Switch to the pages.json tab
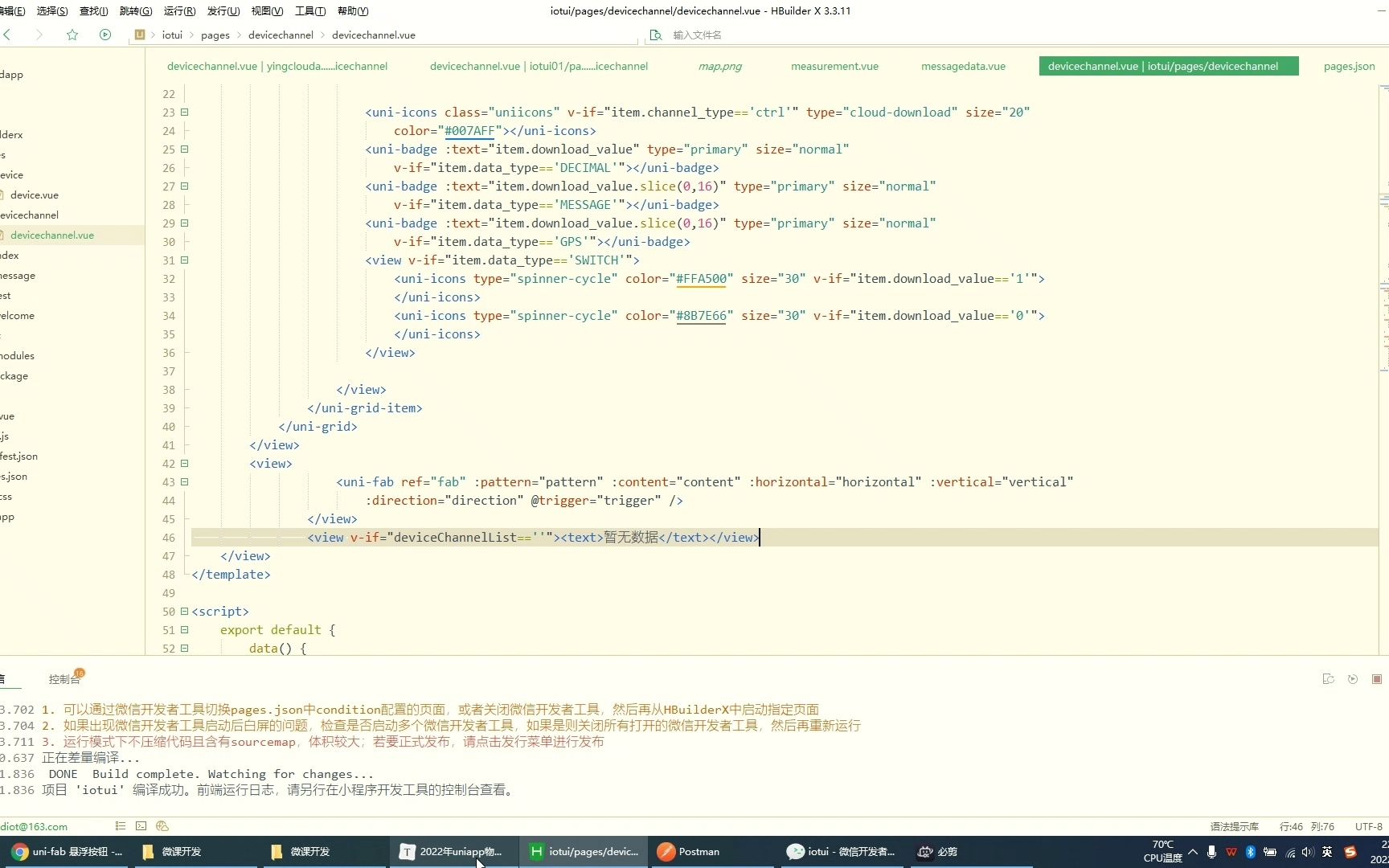The image size is (1389, 868). [1349, 66]
